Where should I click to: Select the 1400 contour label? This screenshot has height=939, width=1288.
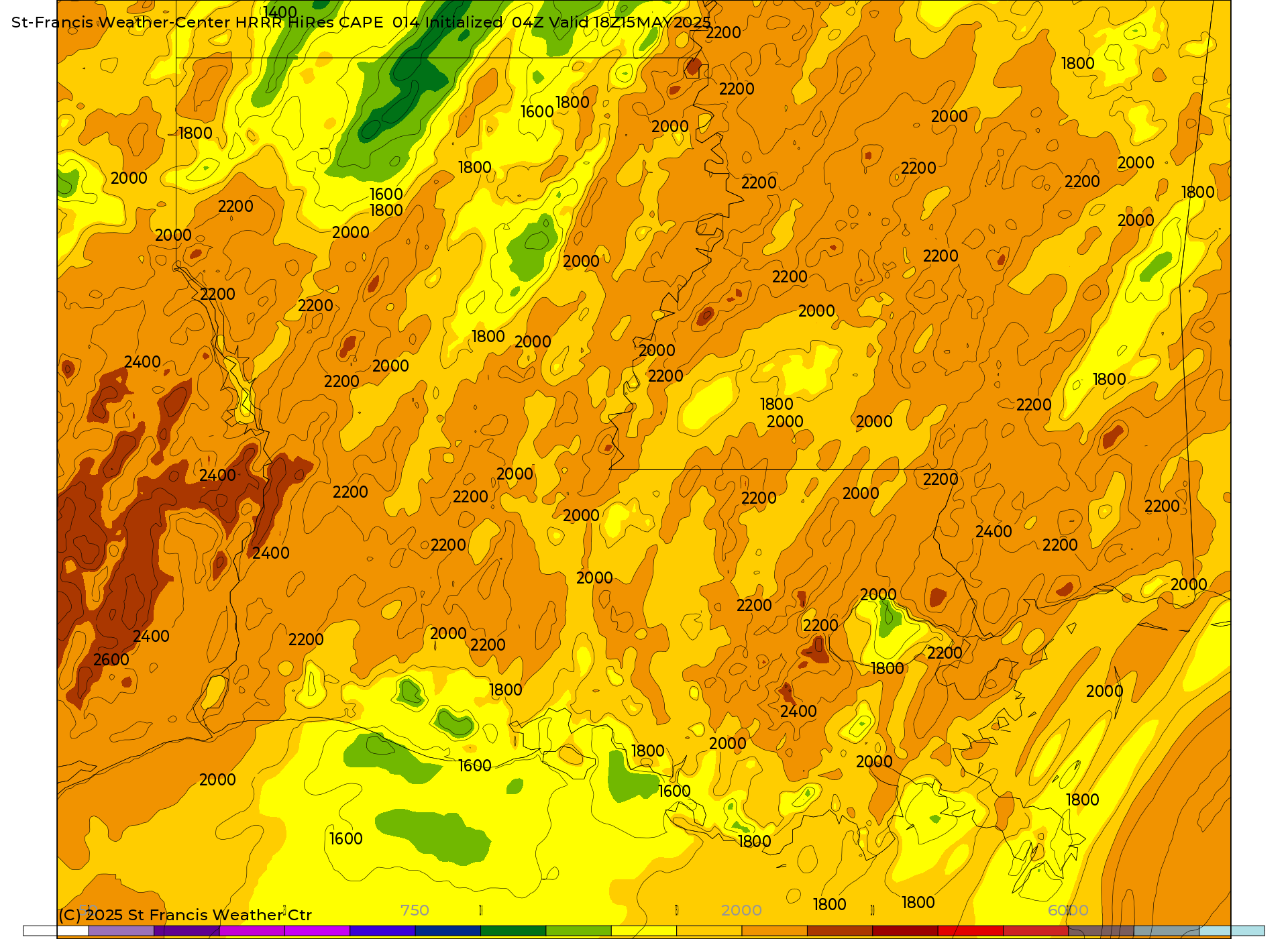pyautogui.click(x=280, y=12)
